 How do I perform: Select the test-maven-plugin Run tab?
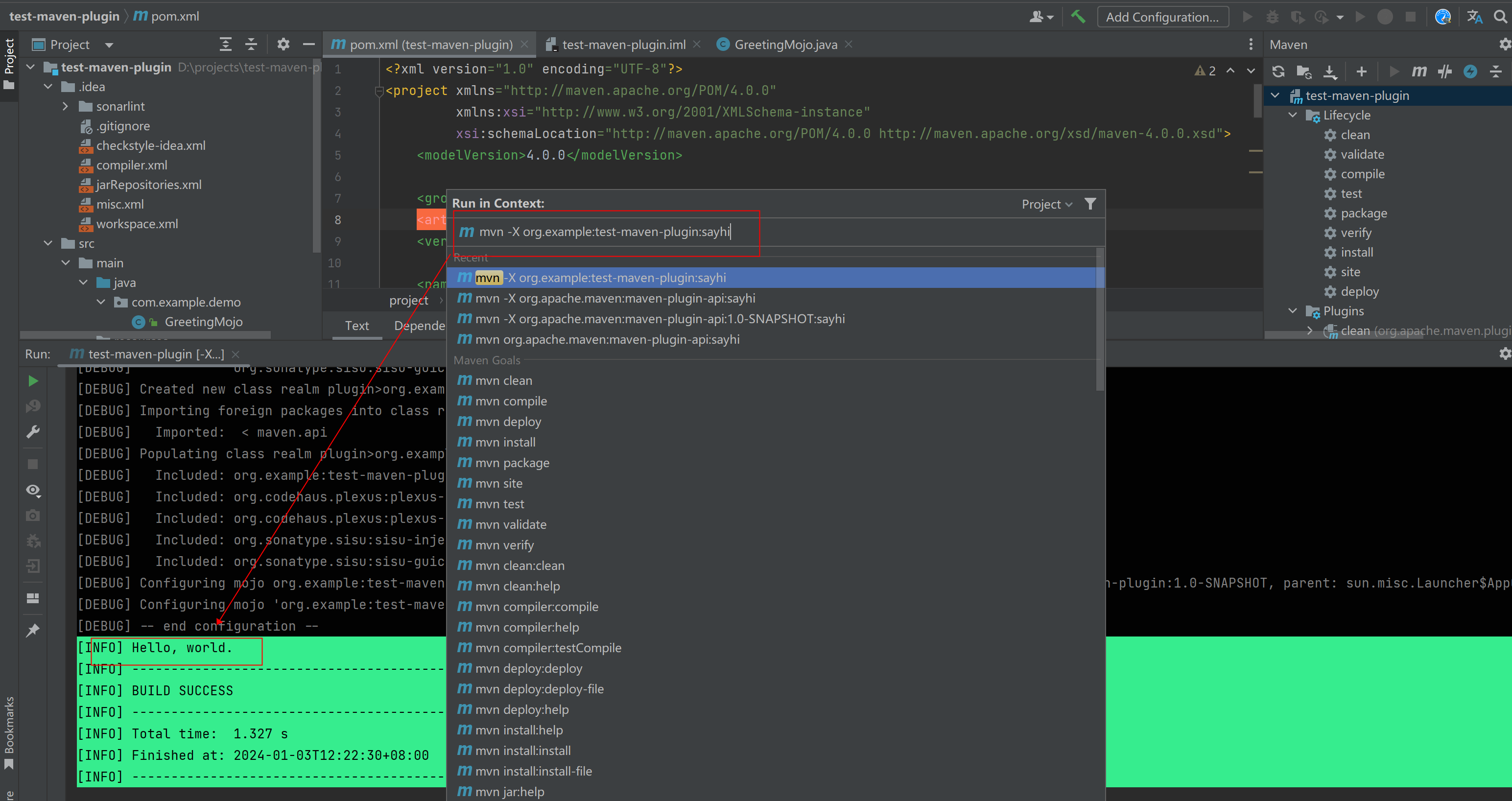coord(154,354)
